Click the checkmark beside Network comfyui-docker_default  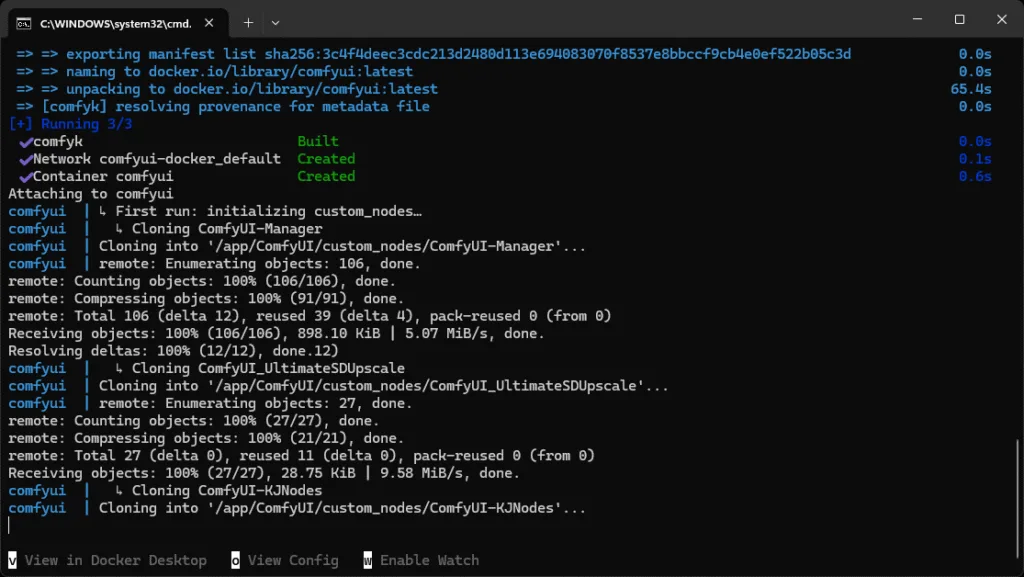(25, 159)
